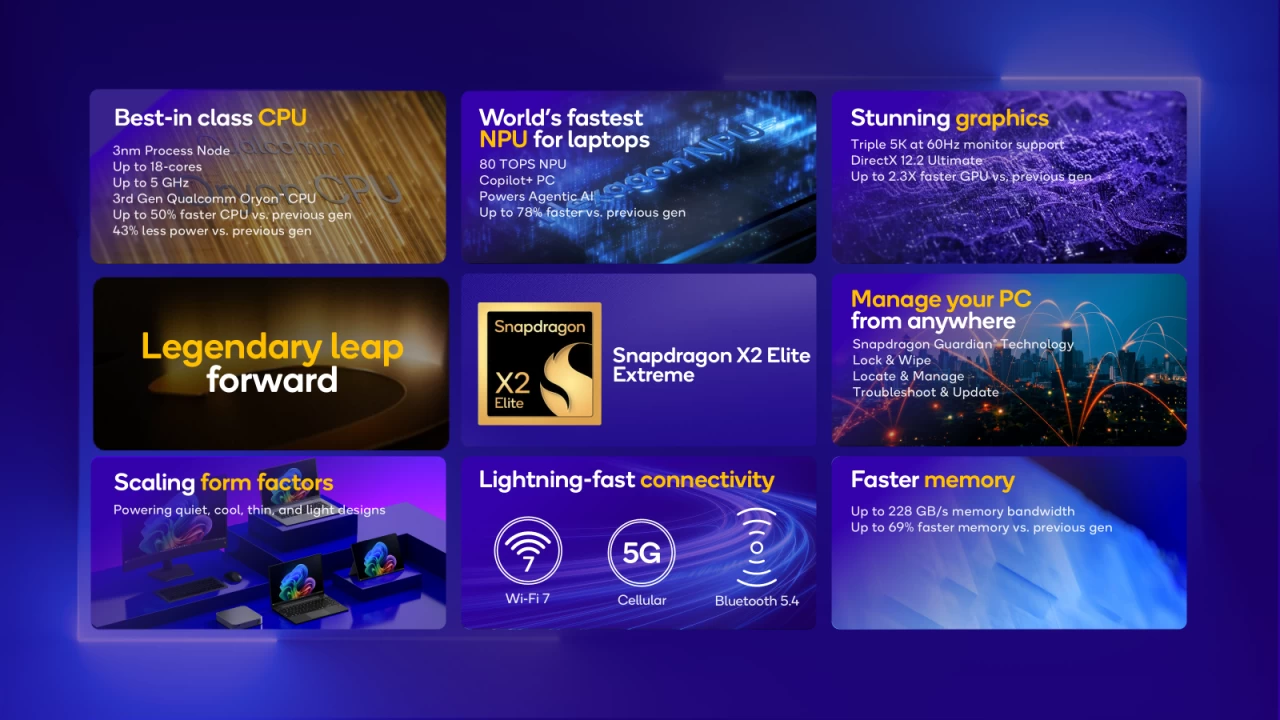The height and width of the screenshot is (720, 1280).
Task: Click 'Manage your PC from anywhere' heading
Action: (x=941, y=310)
